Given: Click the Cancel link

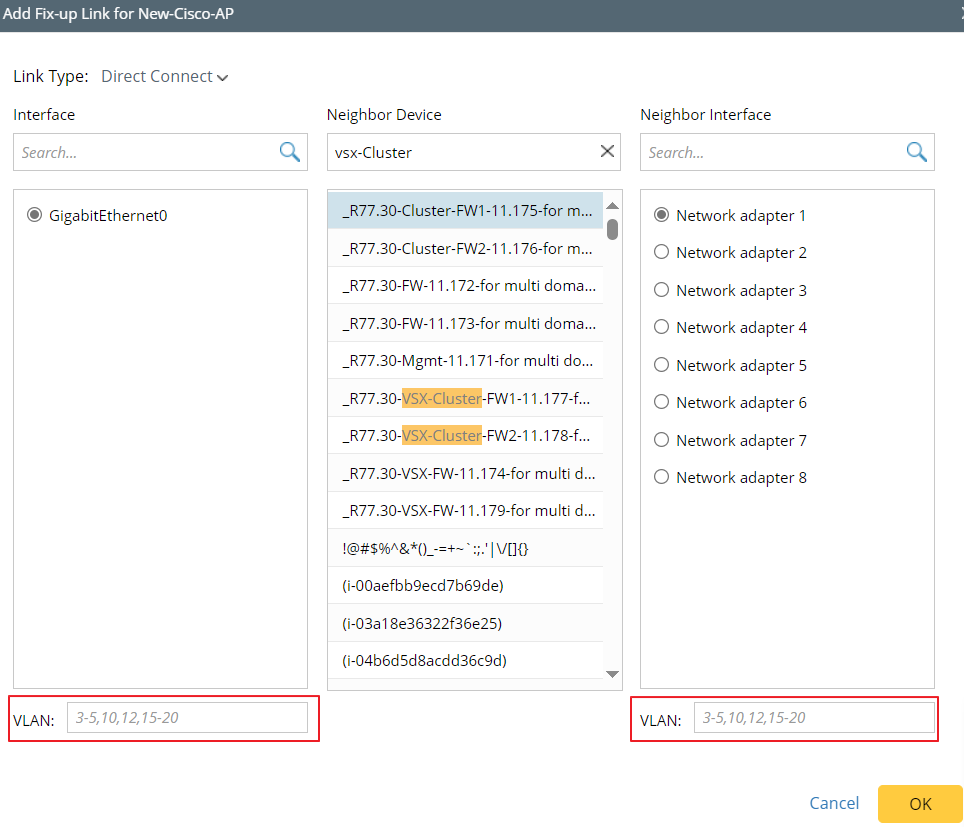Looking at the screenshot, I should pyautogui.click(x=834, y=803).
